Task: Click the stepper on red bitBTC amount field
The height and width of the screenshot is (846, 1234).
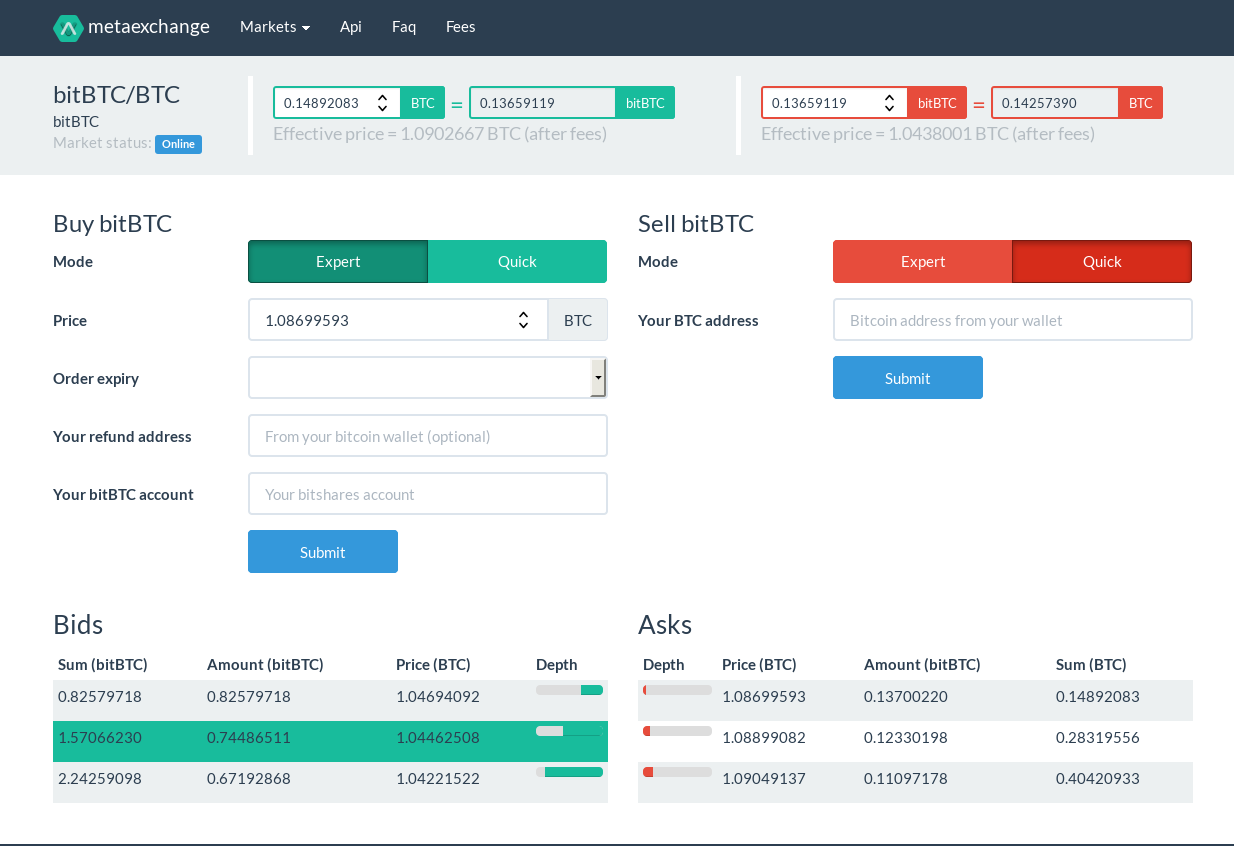Action: (889, 103)
